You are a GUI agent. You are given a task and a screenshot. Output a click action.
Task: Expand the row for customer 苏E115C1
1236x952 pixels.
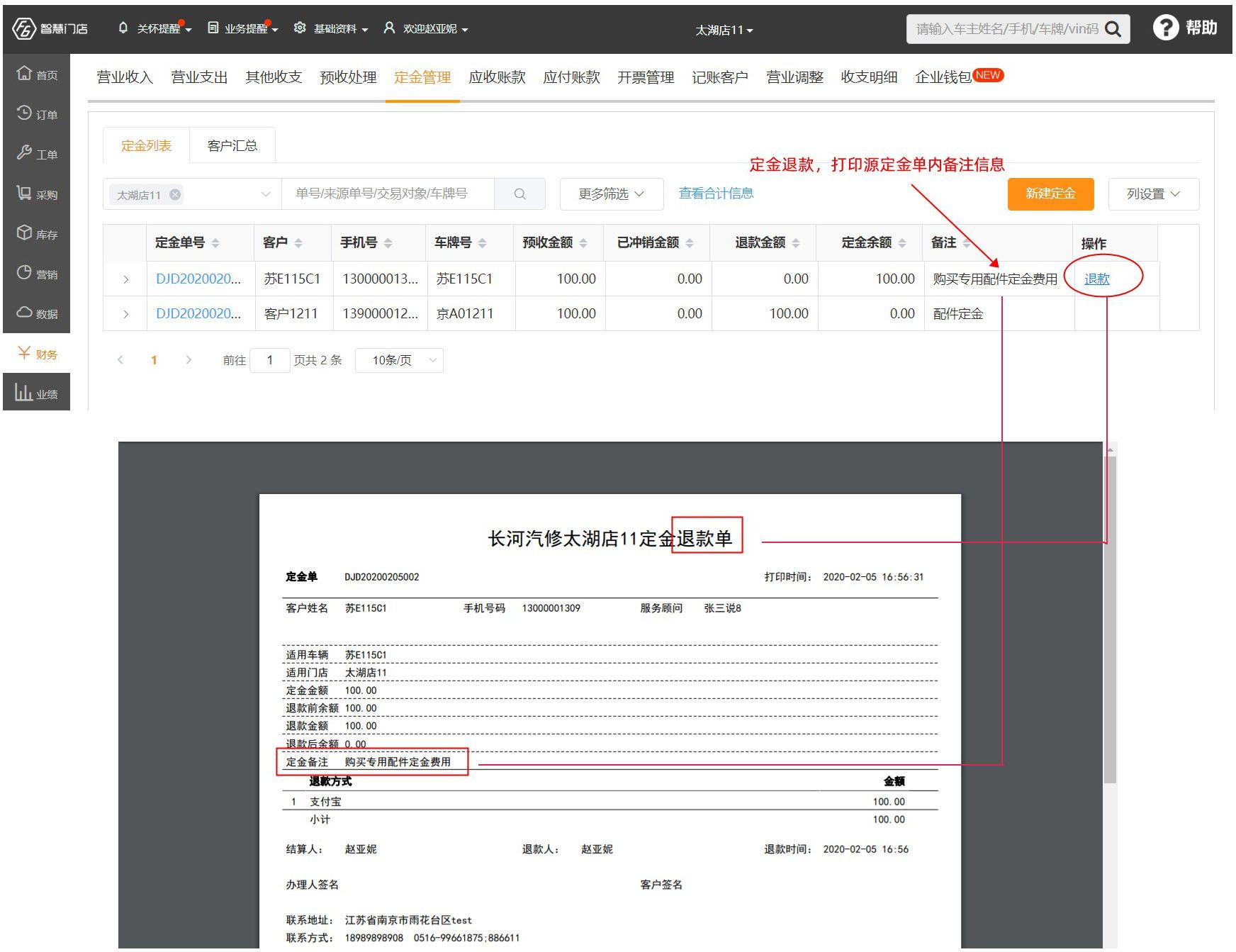(125, 279)
